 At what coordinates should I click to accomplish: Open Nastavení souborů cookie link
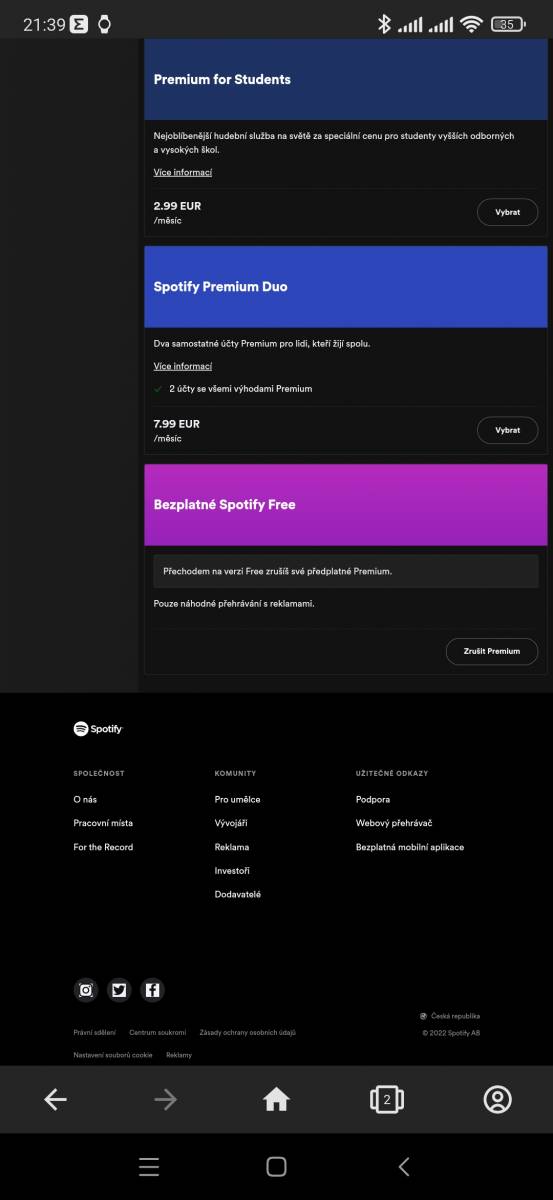(x=113, y=1055)
